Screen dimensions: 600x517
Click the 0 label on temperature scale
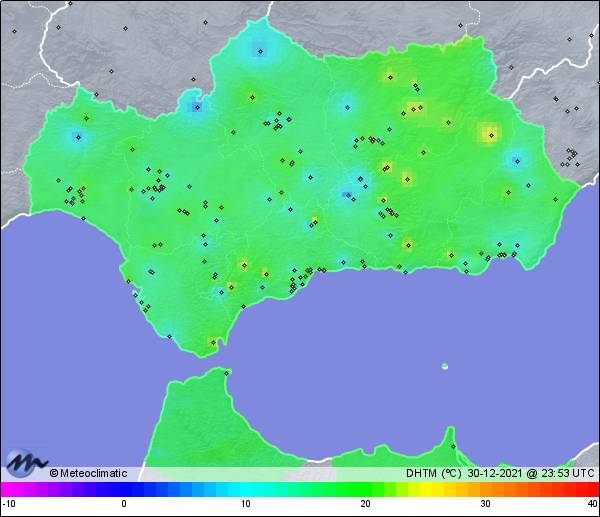pyautogui.click(x=124, y=504)
